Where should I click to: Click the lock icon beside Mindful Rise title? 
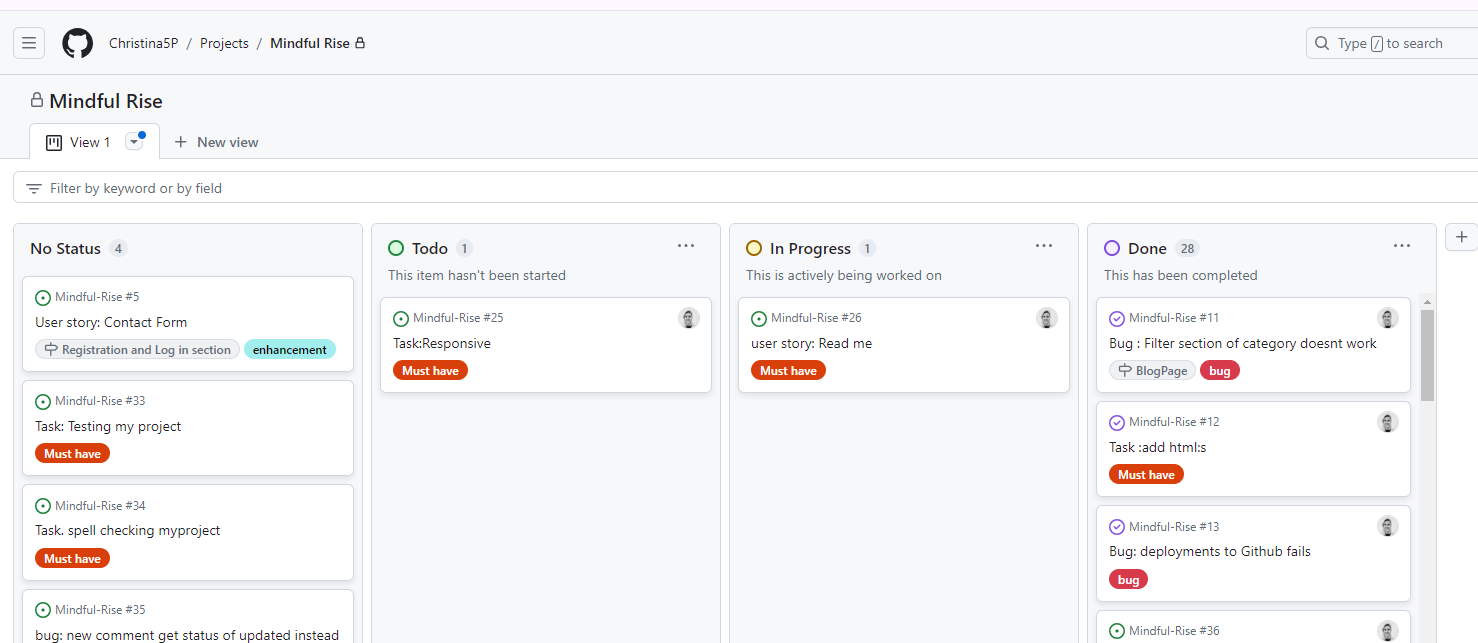point(37,100)
